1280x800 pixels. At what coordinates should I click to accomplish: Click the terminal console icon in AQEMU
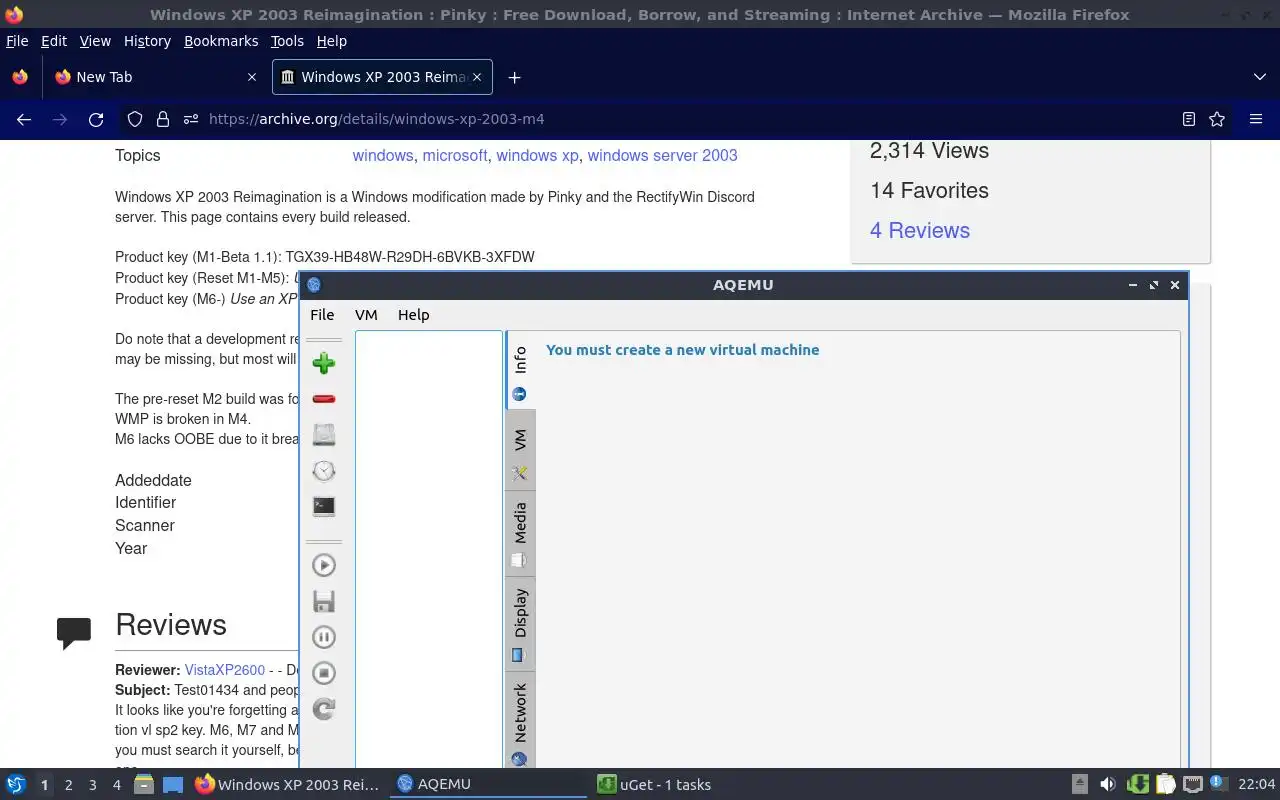pyautogui.click(x=323, y=507)
